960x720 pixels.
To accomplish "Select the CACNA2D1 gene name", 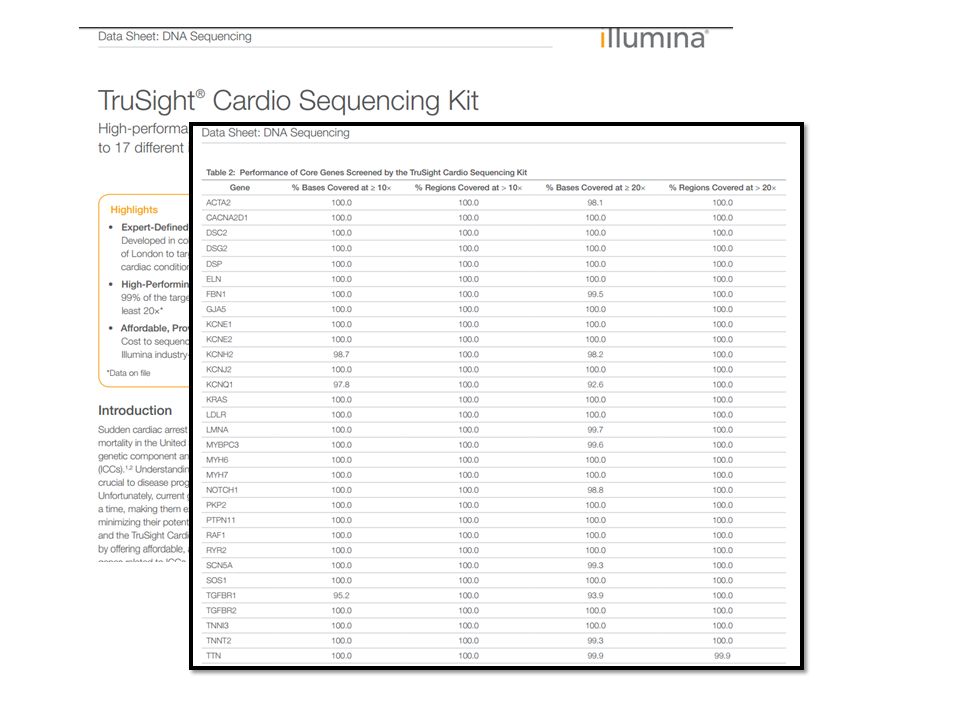I will 227,218.
